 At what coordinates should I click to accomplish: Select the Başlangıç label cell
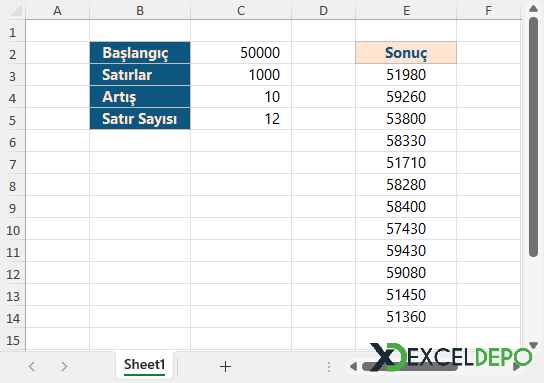140,53
